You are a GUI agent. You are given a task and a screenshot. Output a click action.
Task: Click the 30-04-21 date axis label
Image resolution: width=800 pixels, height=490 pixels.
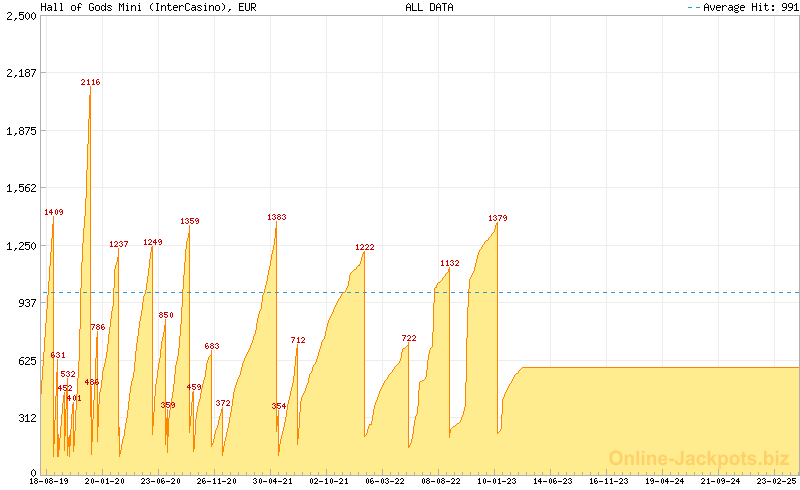coord(273,481)
